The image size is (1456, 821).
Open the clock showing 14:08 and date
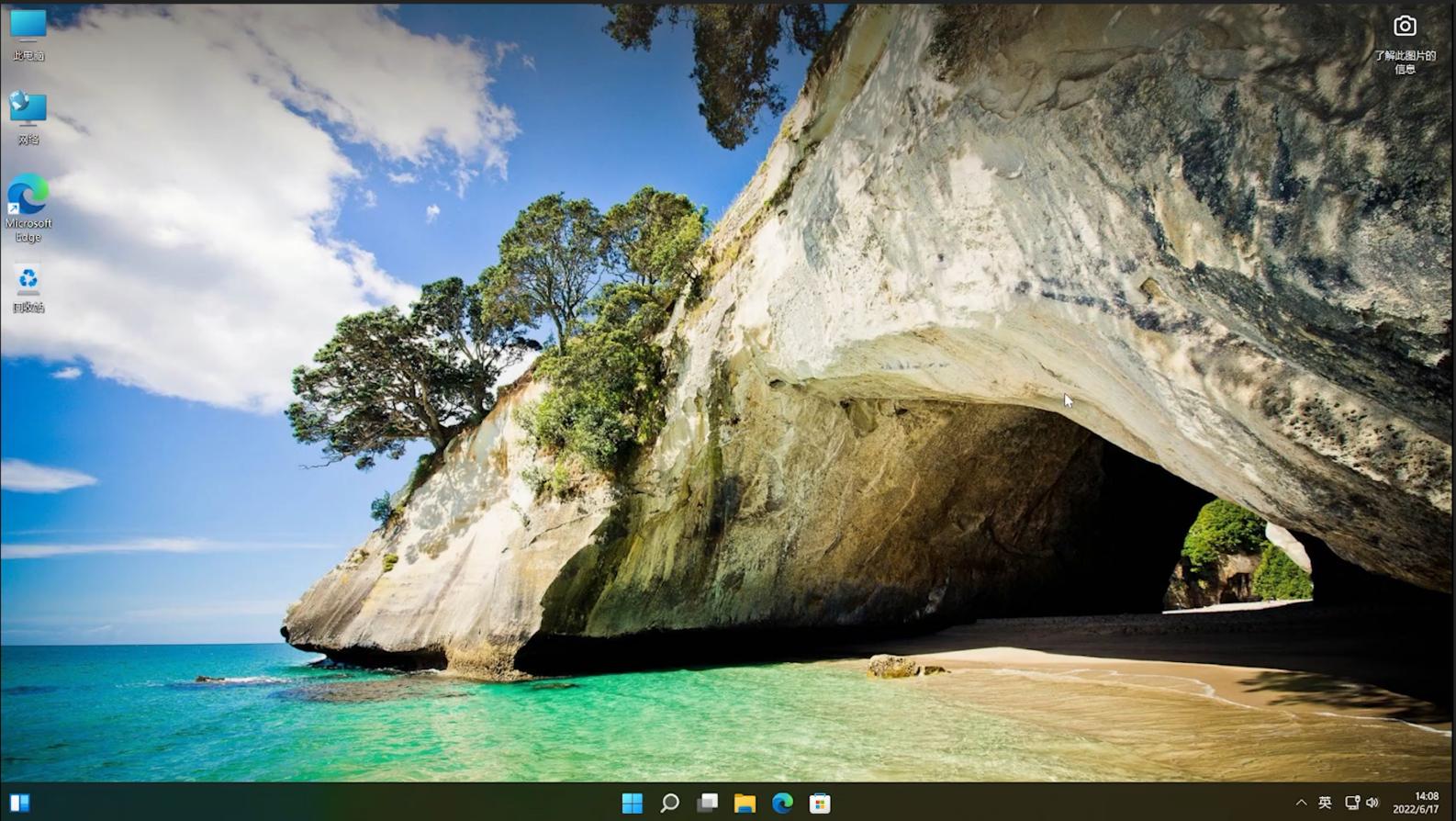pyautogui.click(x=1417, y=803)
